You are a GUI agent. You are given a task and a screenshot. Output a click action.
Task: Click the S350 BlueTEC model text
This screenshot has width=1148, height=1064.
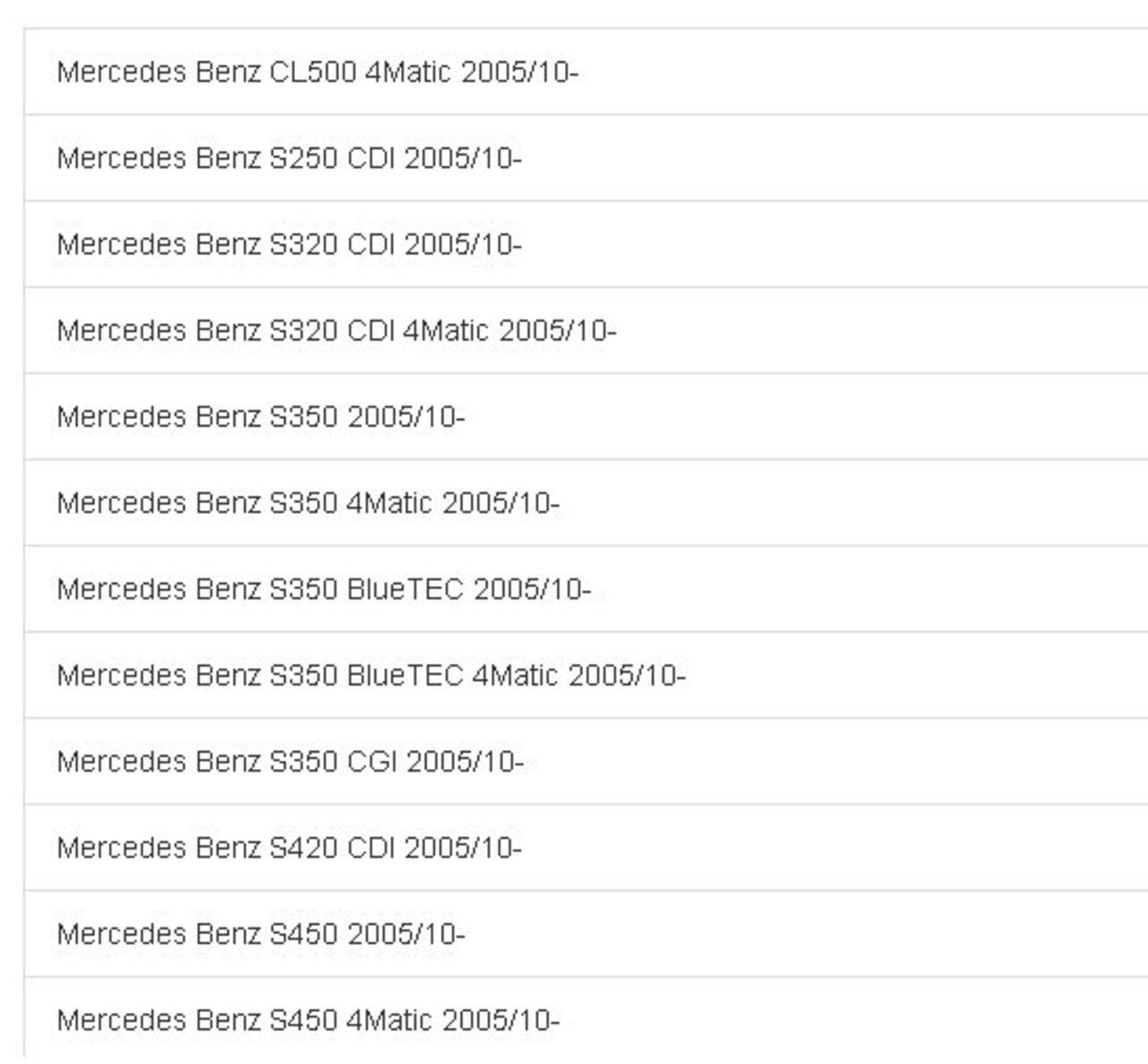pyautogui.click(x=367, y=589)
